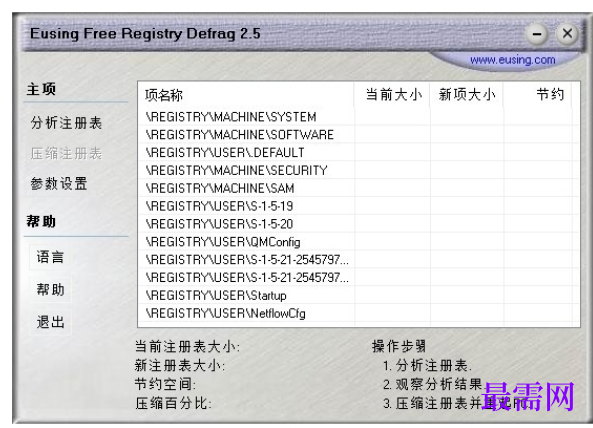Click step 1. 分析注册表 in 操作步骤
The width and height of the screenshot is (593, 428).
(x=427, y=366)
